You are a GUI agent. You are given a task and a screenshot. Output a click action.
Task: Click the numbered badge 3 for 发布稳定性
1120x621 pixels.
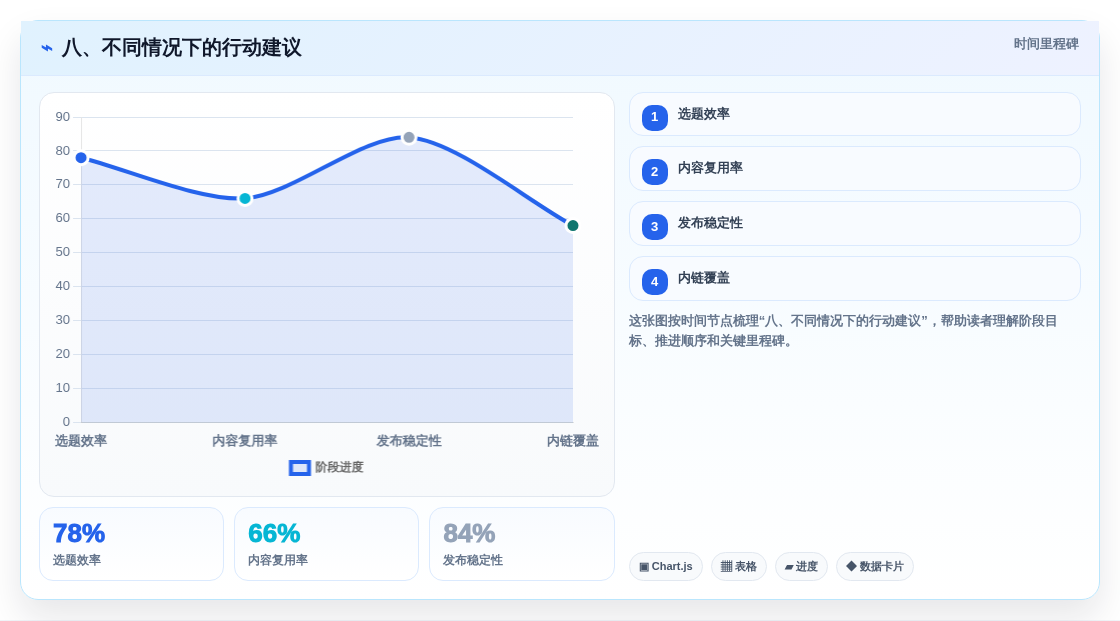654,227
